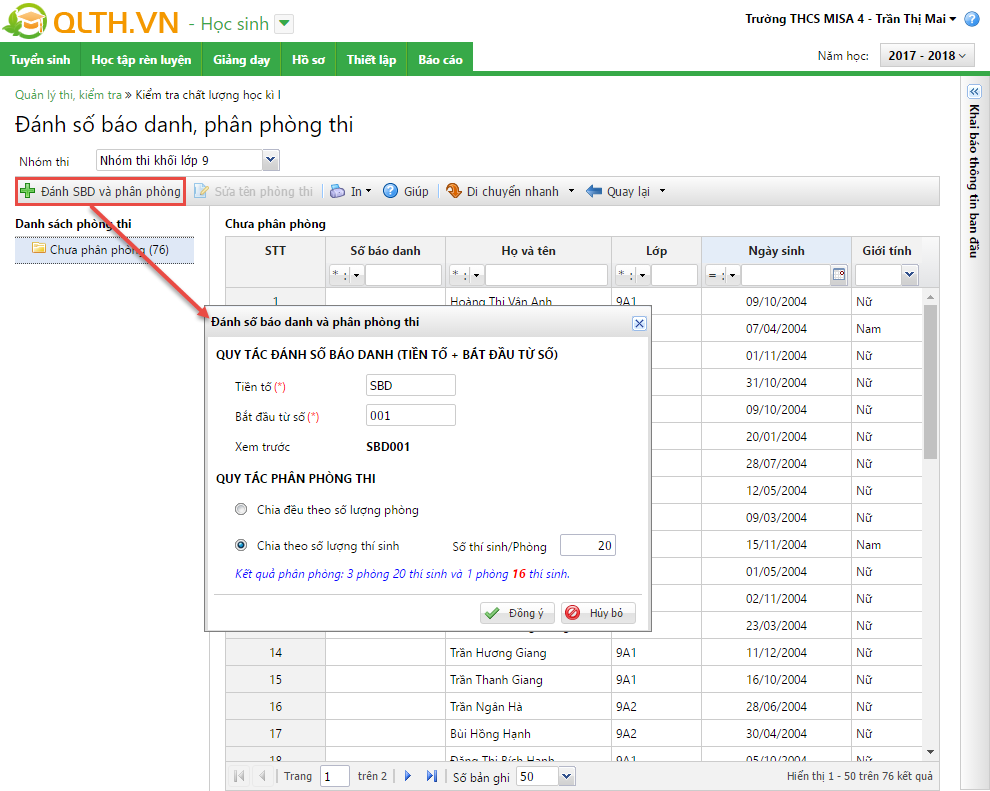
Task: Open the Học sinh module dropdown
Action: click(x=285, y=24)
